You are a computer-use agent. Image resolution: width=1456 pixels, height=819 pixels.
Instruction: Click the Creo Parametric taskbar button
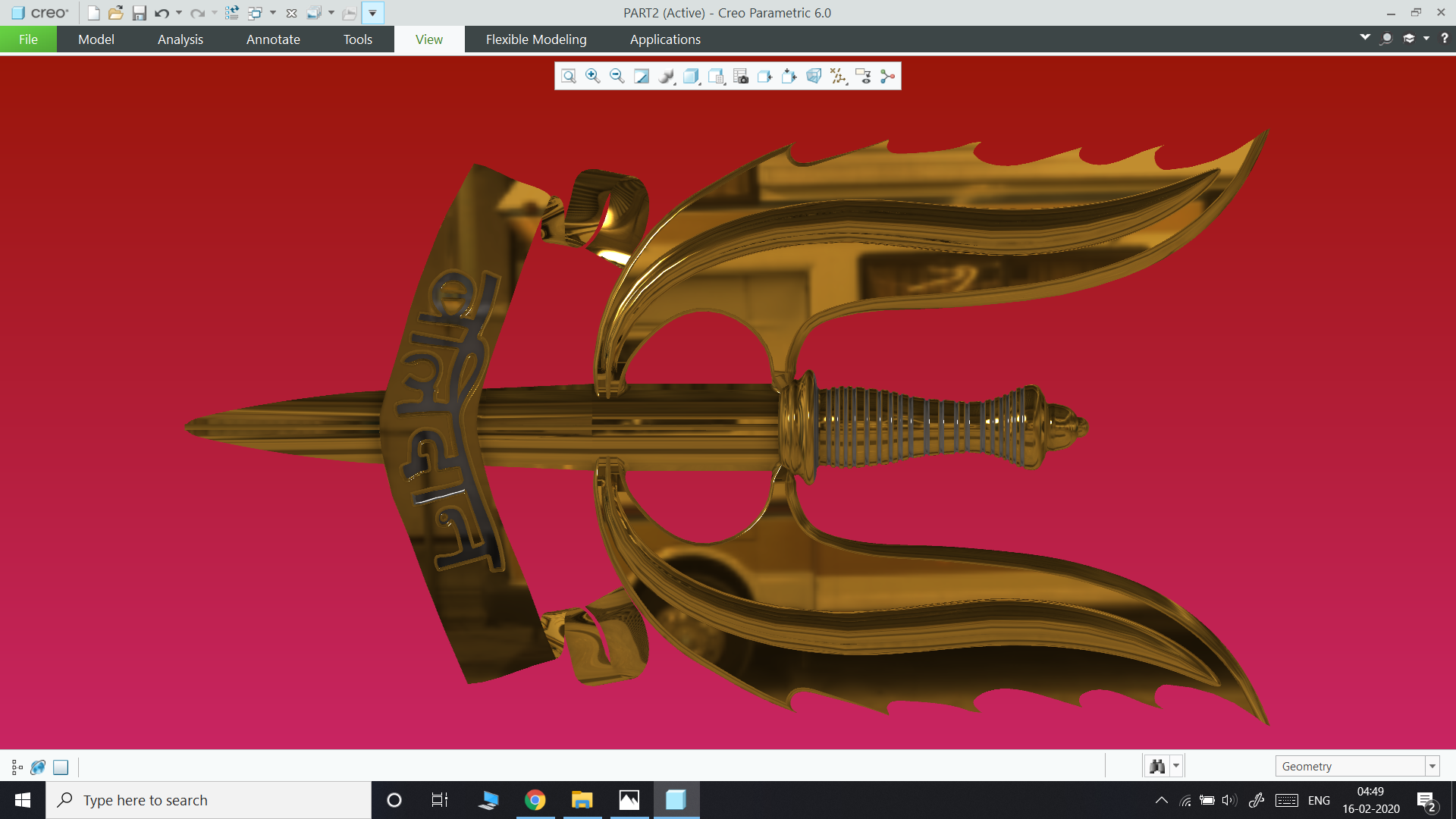(x=676, y=800)
